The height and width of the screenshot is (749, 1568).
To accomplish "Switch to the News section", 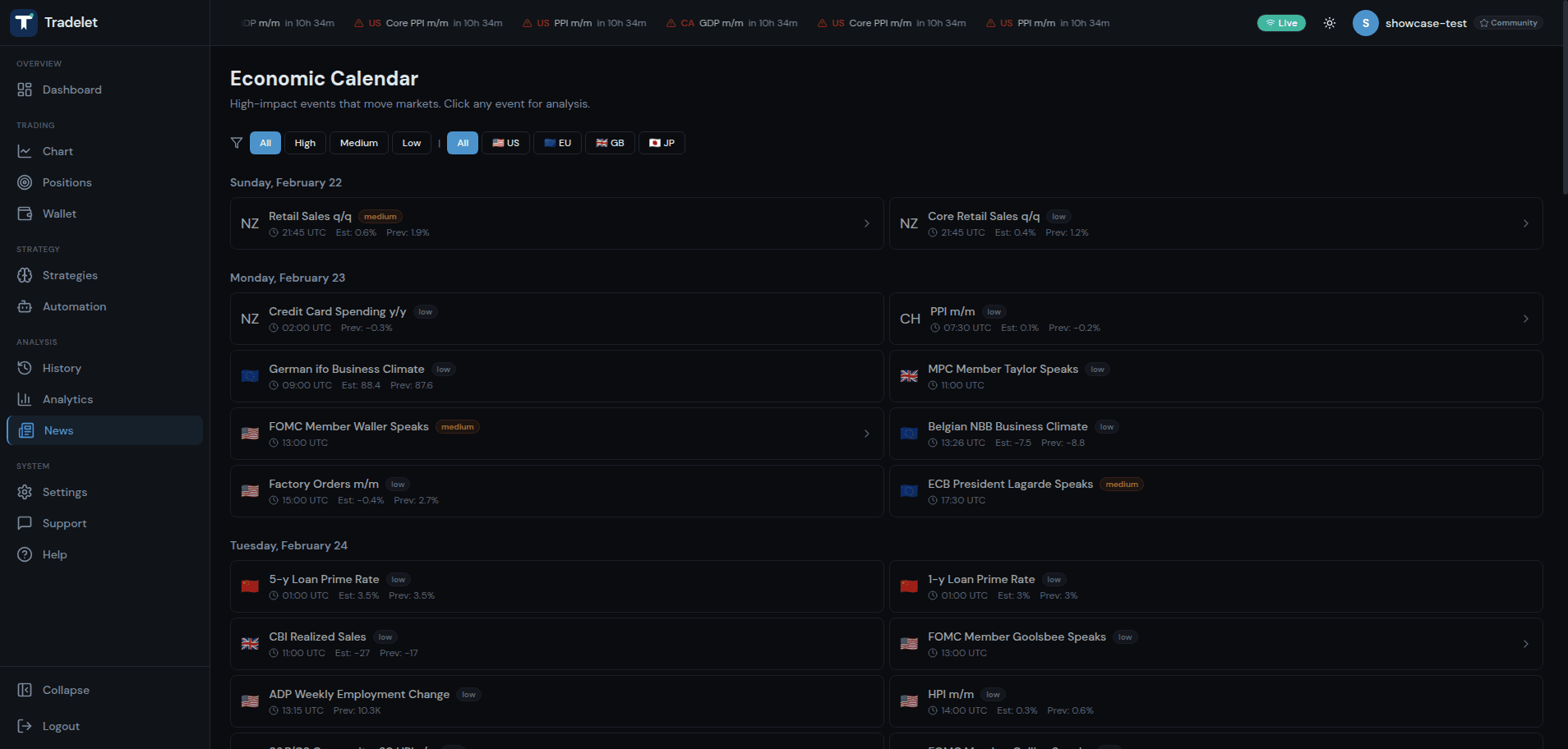I will [x=58, y=430].
